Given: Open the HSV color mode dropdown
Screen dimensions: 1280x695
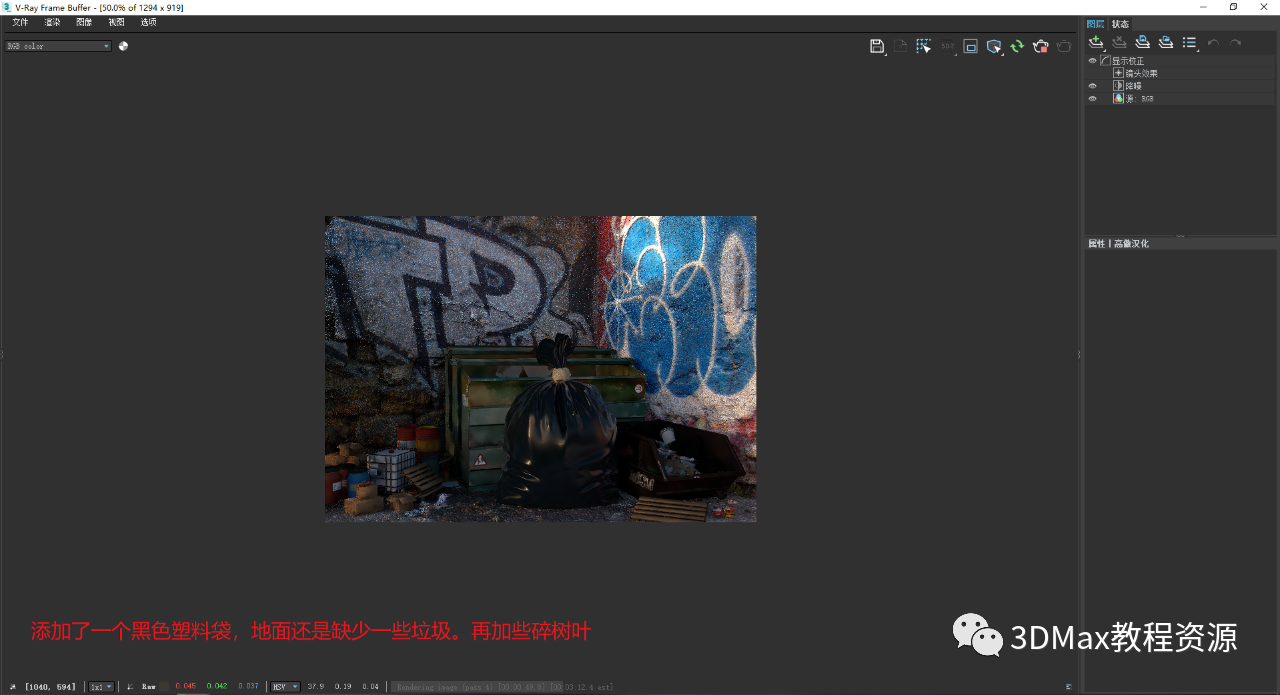Looking at the screenshot, I should coord(284,686).
